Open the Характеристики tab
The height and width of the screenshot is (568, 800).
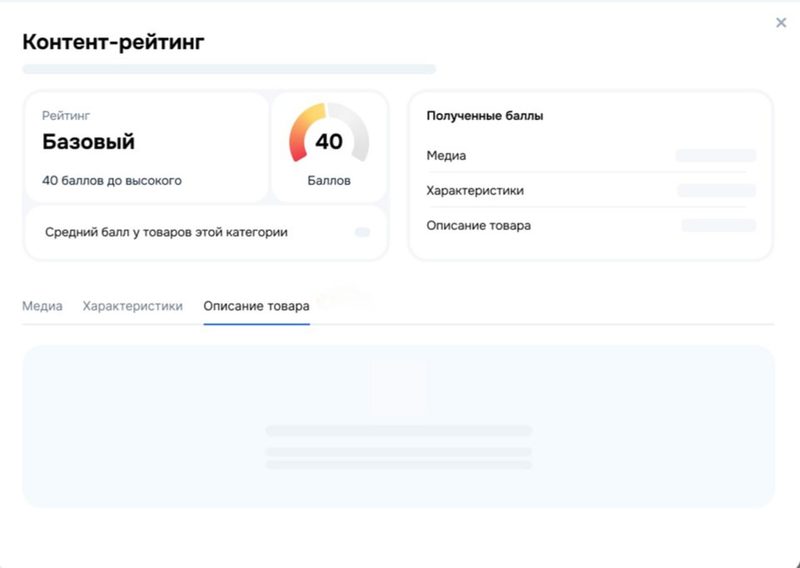(x=133, y=306)
